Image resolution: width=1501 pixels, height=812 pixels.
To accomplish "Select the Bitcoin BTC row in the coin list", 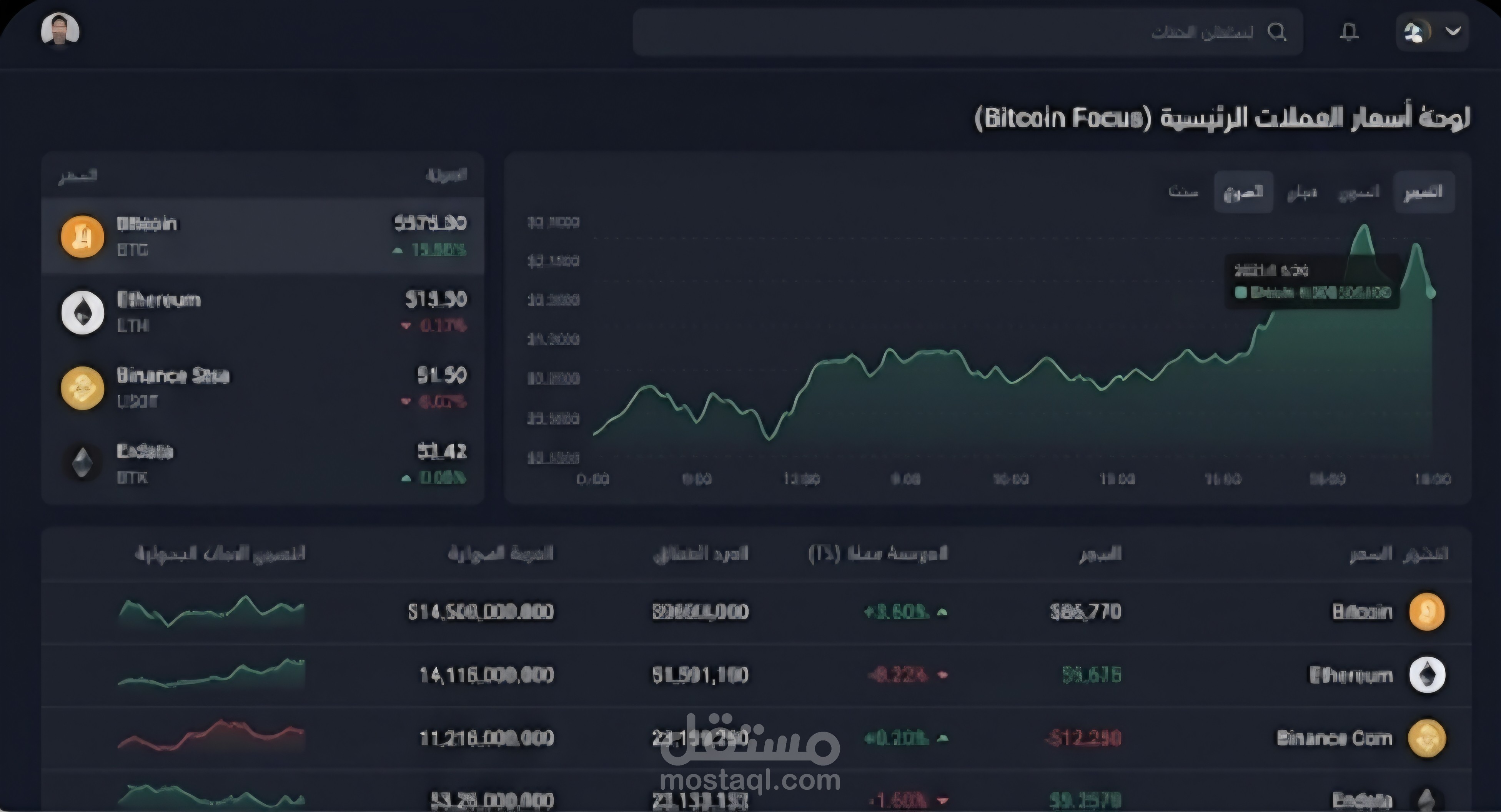I will (263, 236).
